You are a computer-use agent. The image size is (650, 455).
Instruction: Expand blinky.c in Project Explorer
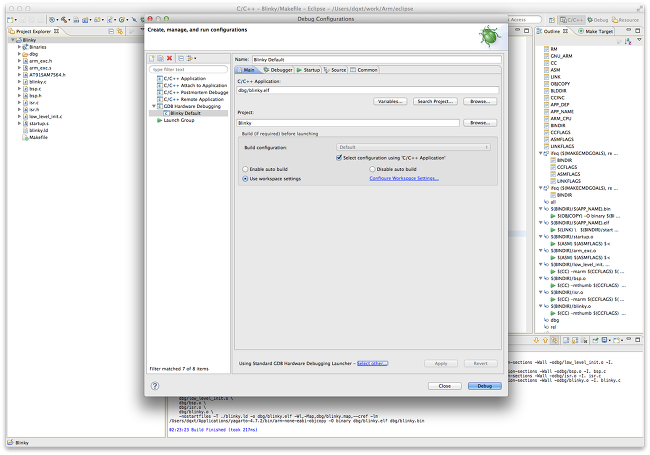click(x=19, y=82)
